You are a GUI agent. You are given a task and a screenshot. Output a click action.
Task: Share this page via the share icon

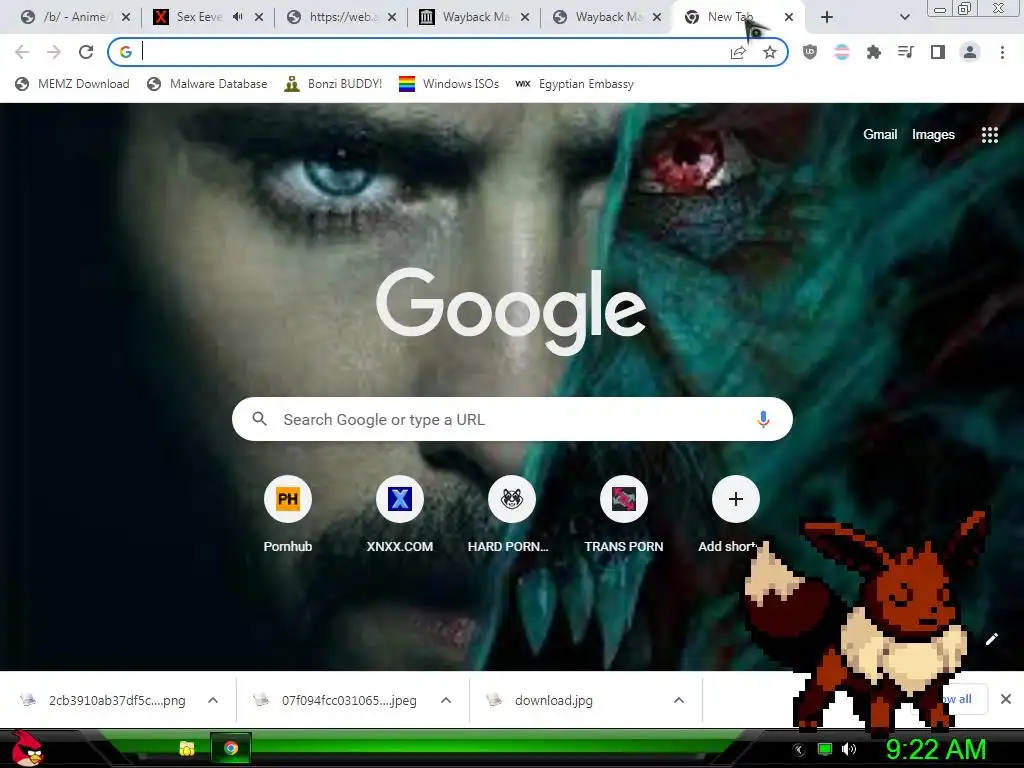pos(738,52)
